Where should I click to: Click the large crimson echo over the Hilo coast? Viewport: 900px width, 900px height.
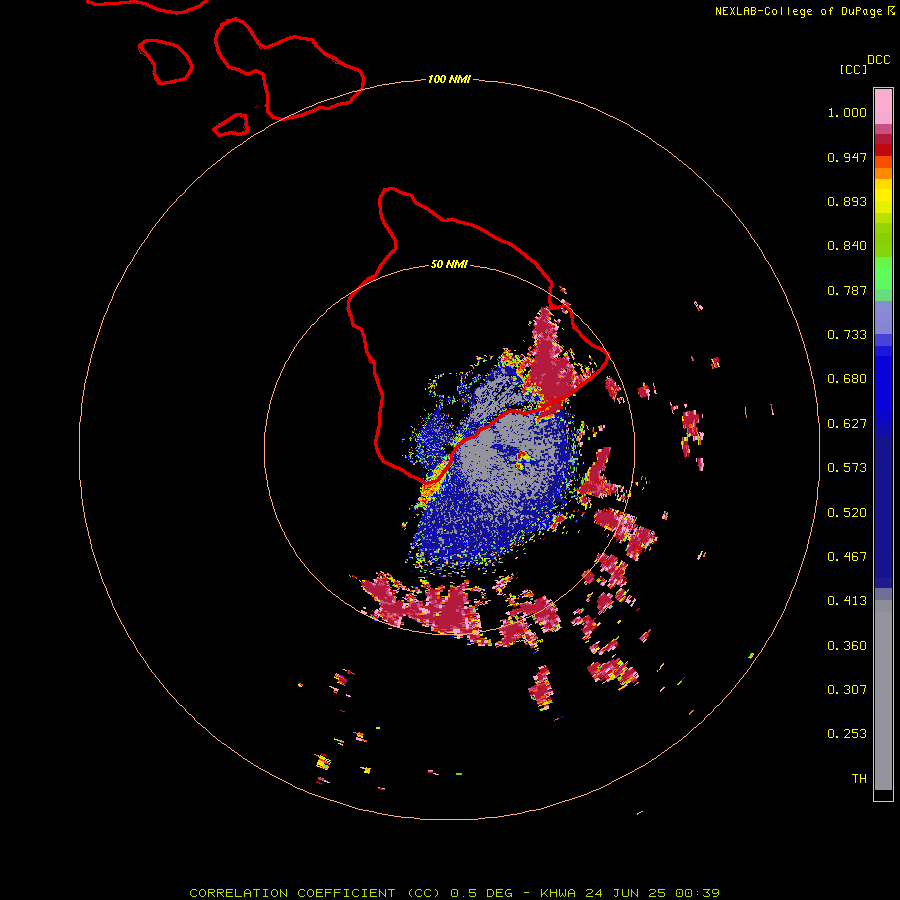coord(552,362)
